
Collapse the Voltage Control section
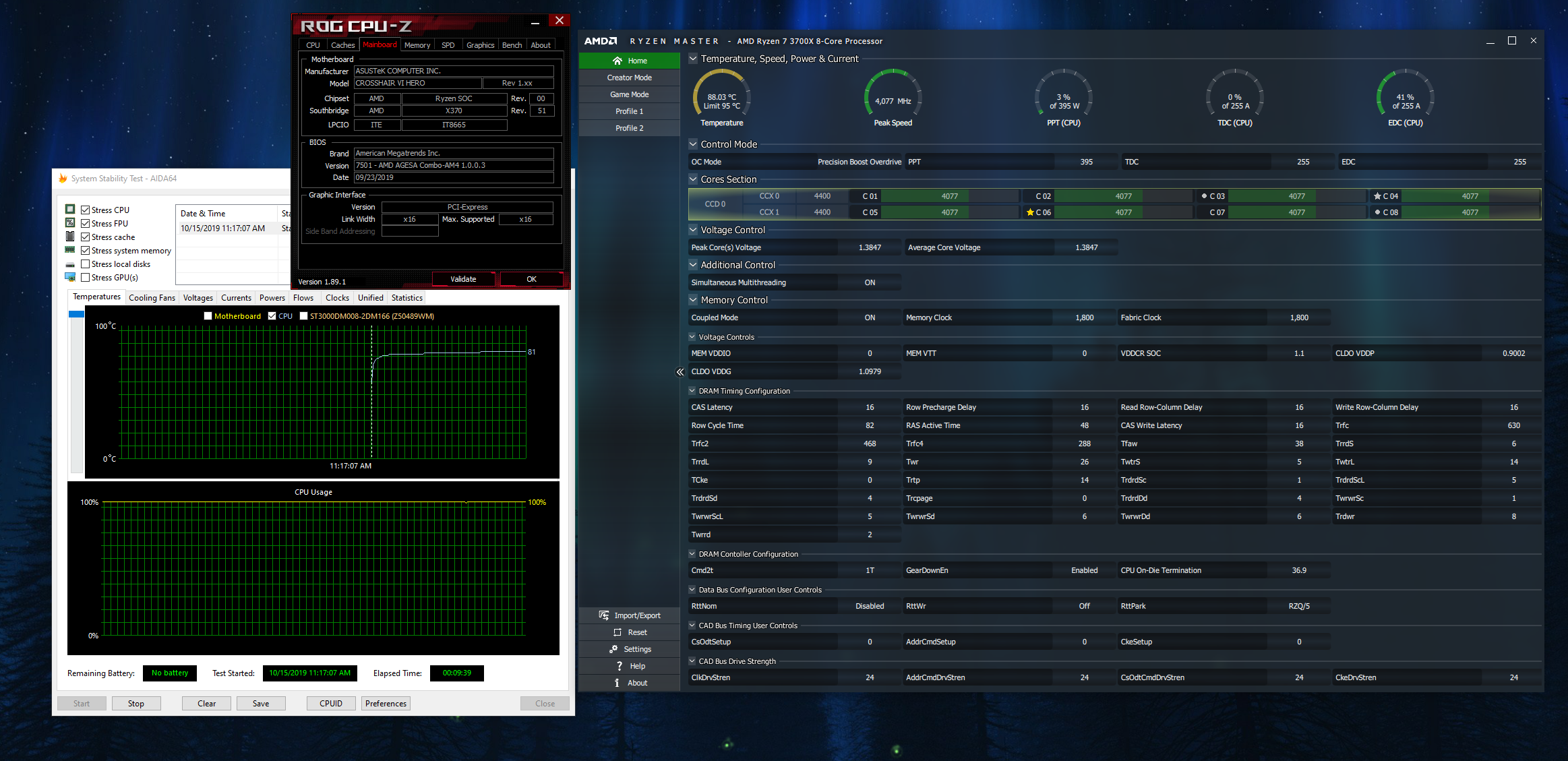coord(693,229)
